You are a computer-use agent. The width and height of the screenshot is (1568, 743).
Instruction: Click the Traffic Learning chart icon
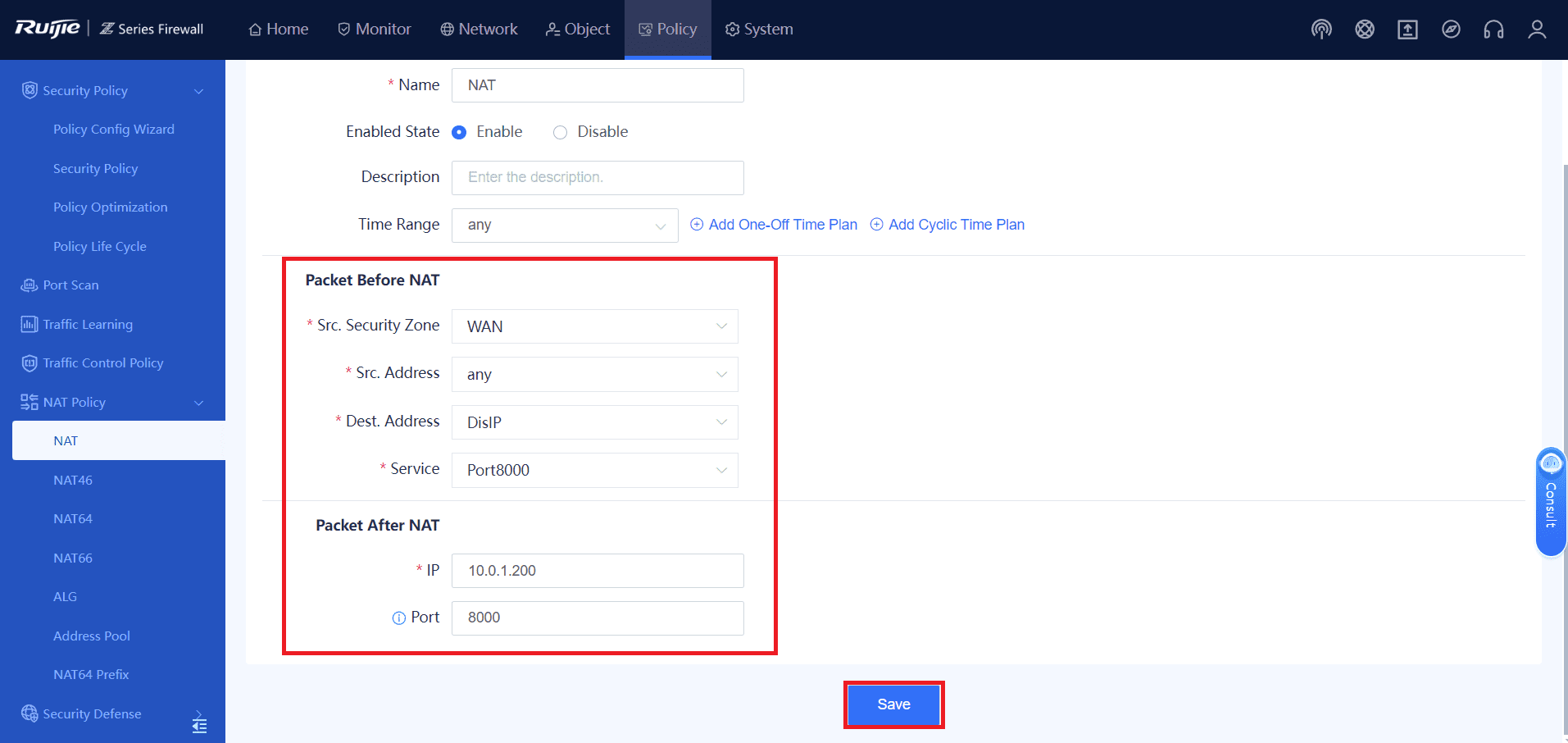point(30,324)
